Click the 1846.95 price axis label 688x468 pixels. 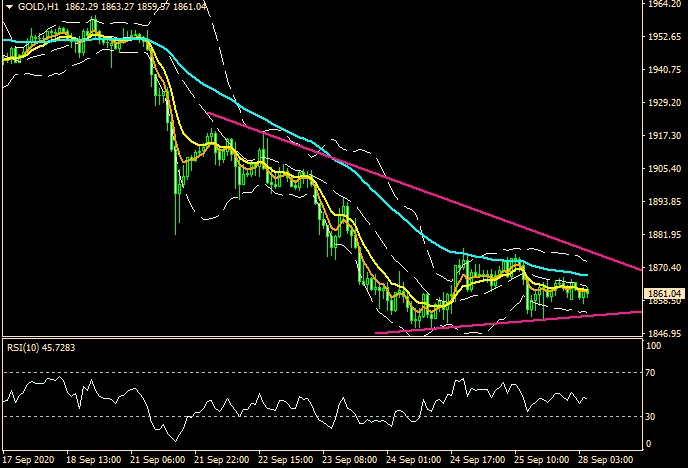663,333
